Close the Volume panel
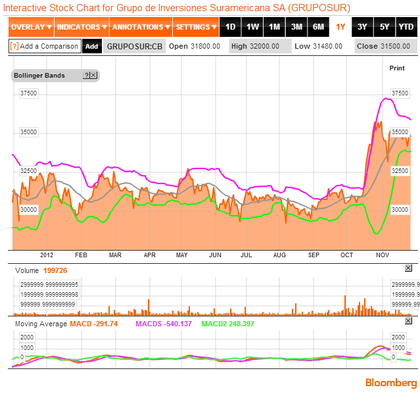The image size is (420, 398). [x=408, y=268]
